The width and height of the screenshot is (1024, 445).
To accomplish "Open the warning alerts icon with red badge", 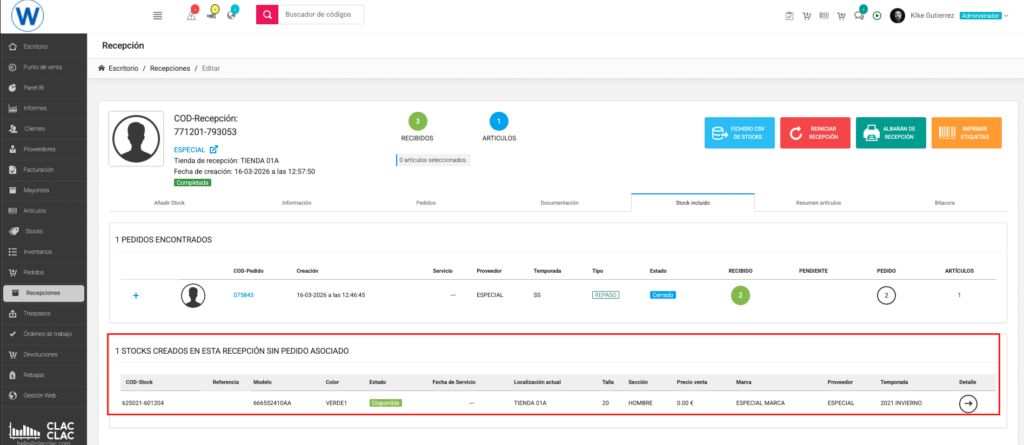I will [x=191, y=15].
